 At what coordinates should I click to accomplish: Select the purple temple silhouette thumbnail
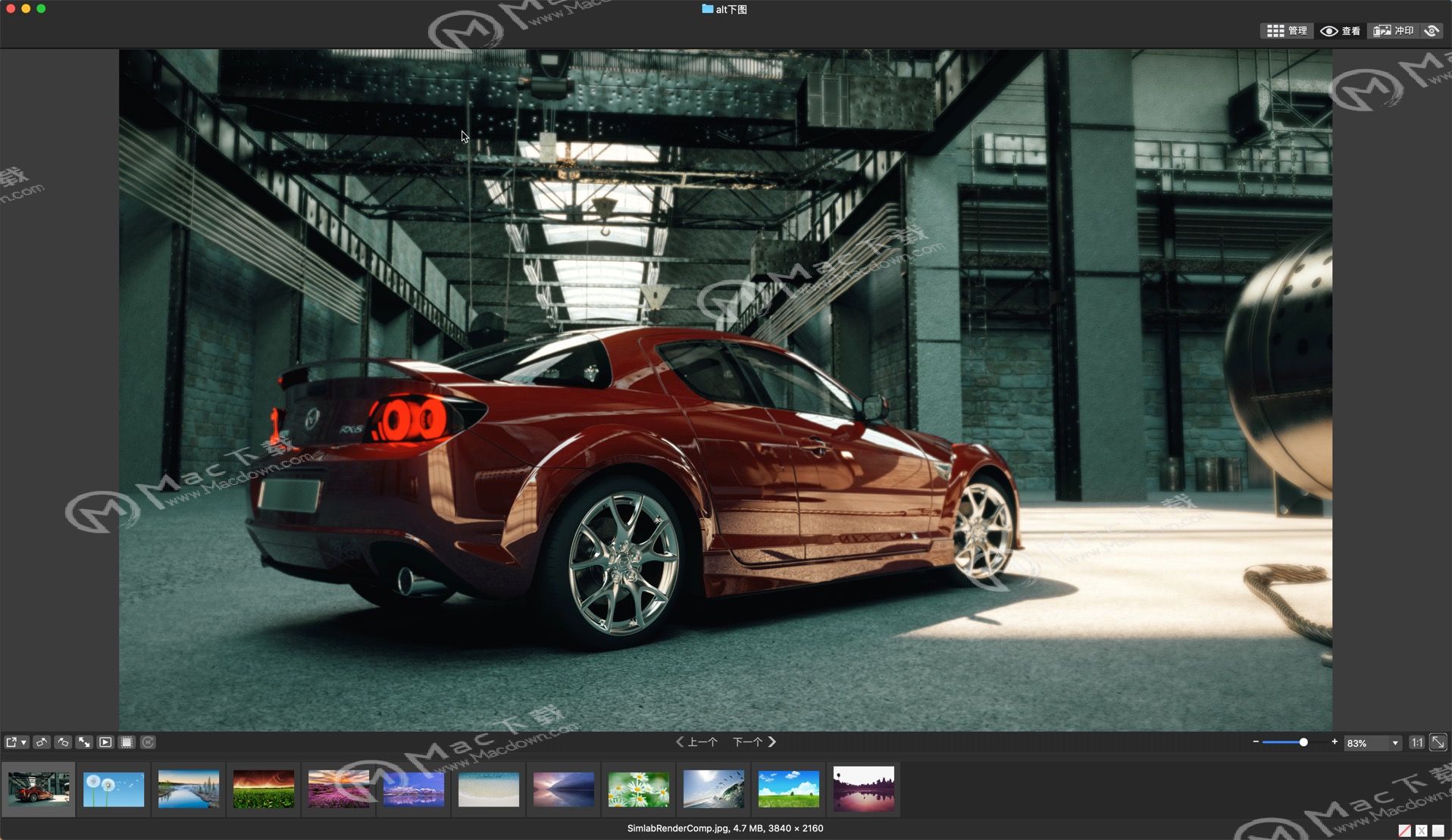864,788
